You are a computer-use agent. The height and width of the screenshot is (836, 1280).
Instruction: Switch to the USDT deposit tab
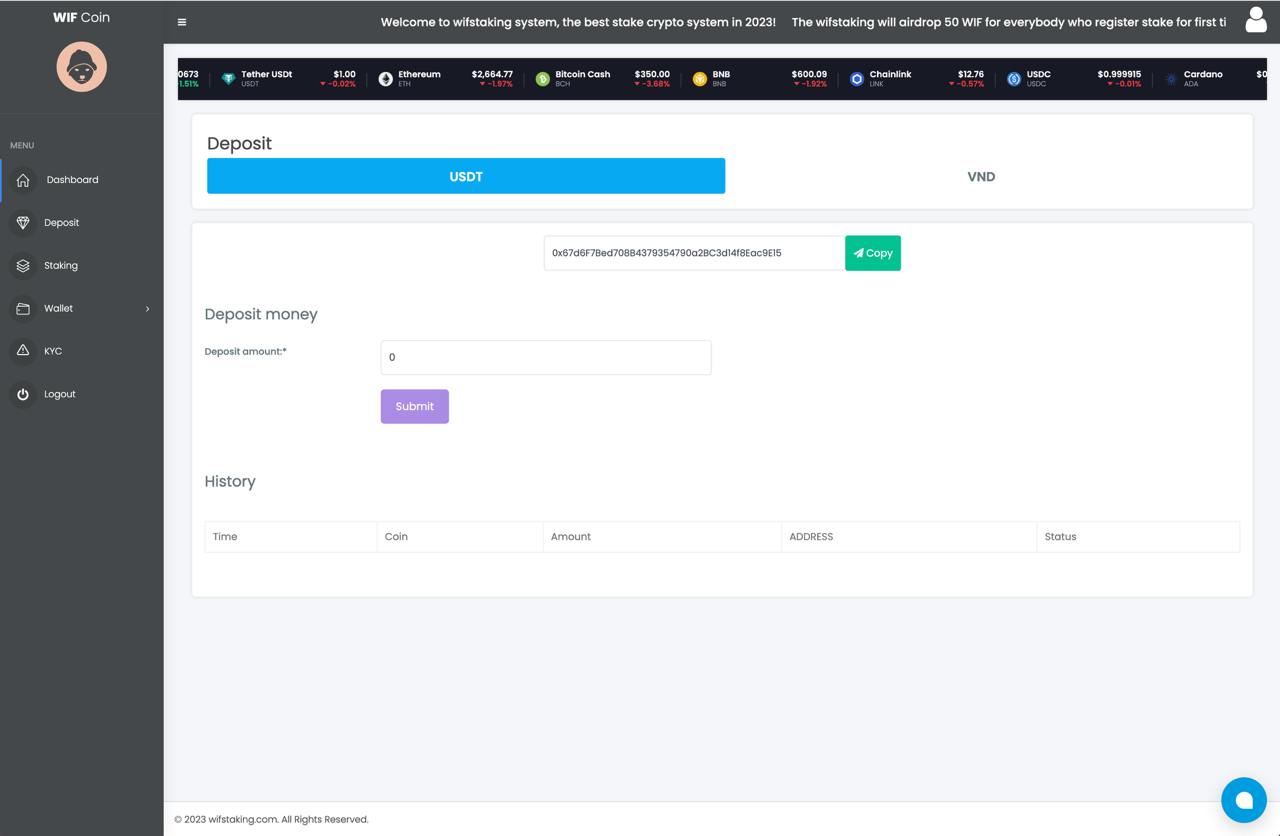click(466, 176)
